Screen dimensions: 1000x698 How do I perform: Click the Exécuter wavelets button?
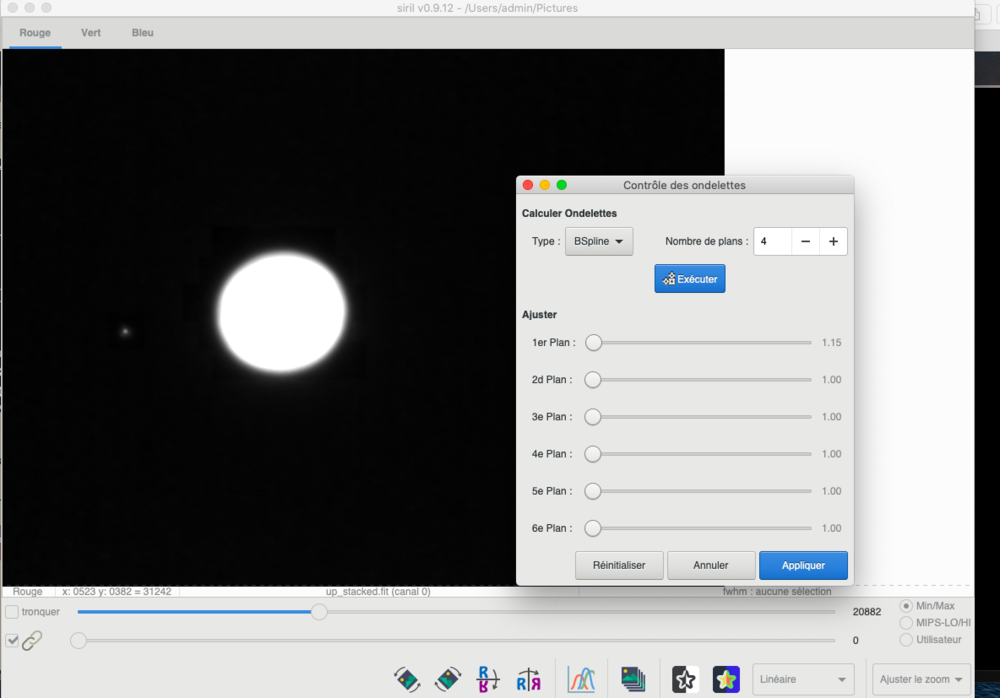coord(689,279)
